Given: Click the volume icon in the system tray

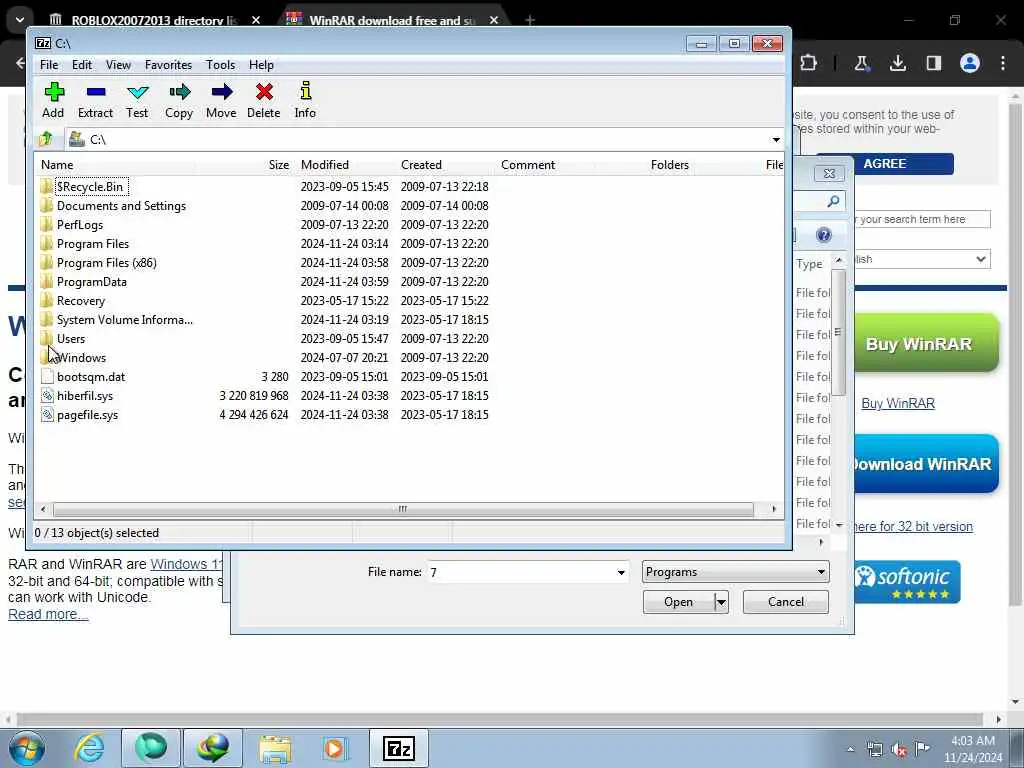Looking at the screenshot, I should click(899, 750).
